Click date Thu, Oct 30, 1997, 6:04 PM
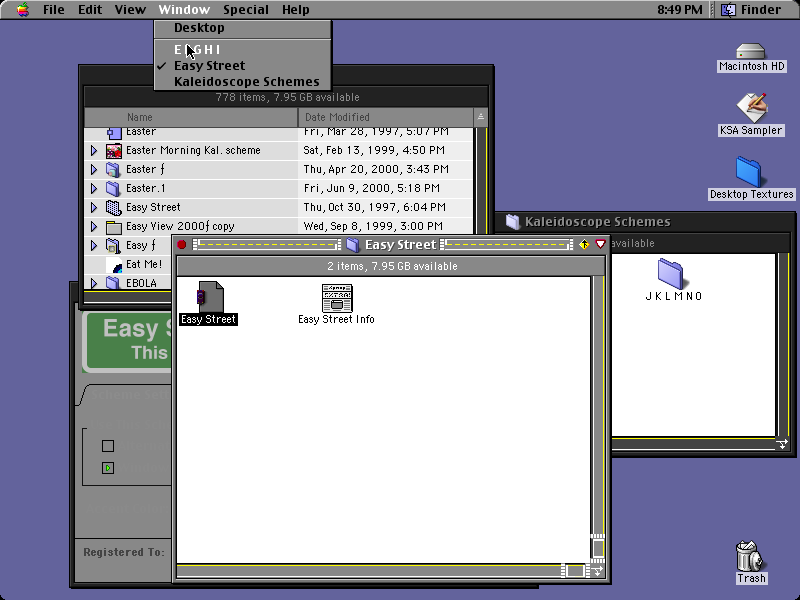Viewport: 800px width, 600px height. tap(374, 207)
